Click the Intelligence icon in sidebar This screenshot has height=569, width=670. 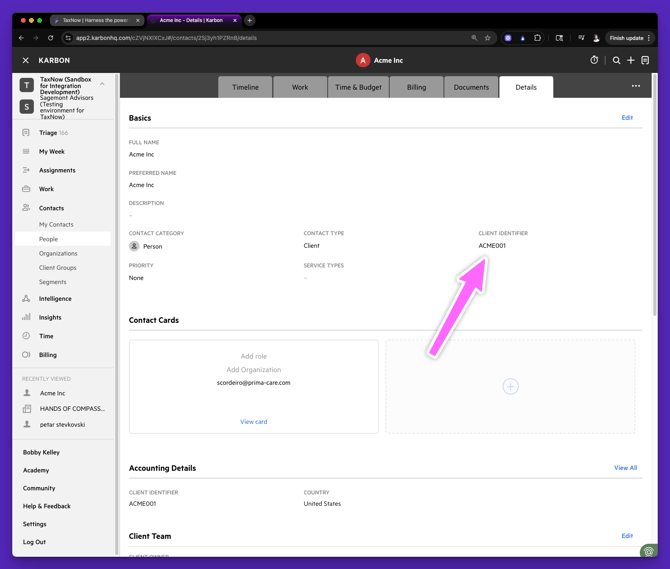click(x=26, y=298)
